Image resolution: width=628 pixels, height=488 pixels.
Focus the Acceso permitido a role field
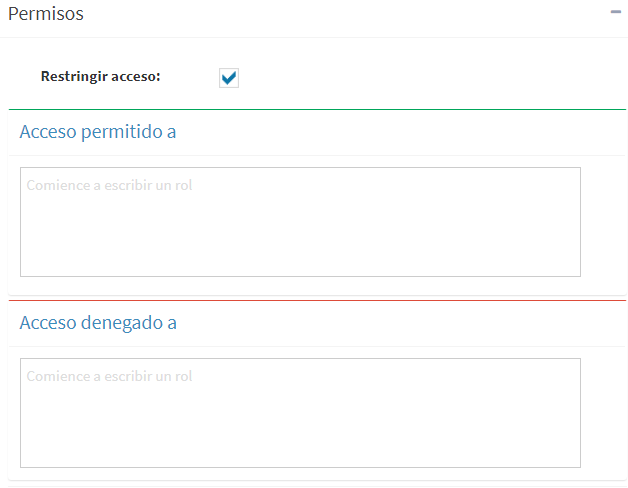(300, 222)
